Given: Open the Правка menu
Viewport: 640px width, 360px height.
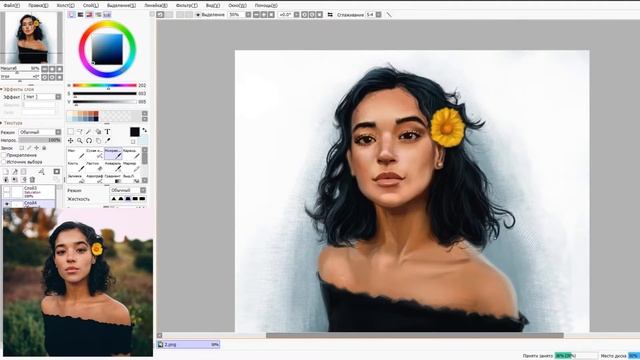Looking at the screenshot, I should pyautogui.click(x=38, y=5).
